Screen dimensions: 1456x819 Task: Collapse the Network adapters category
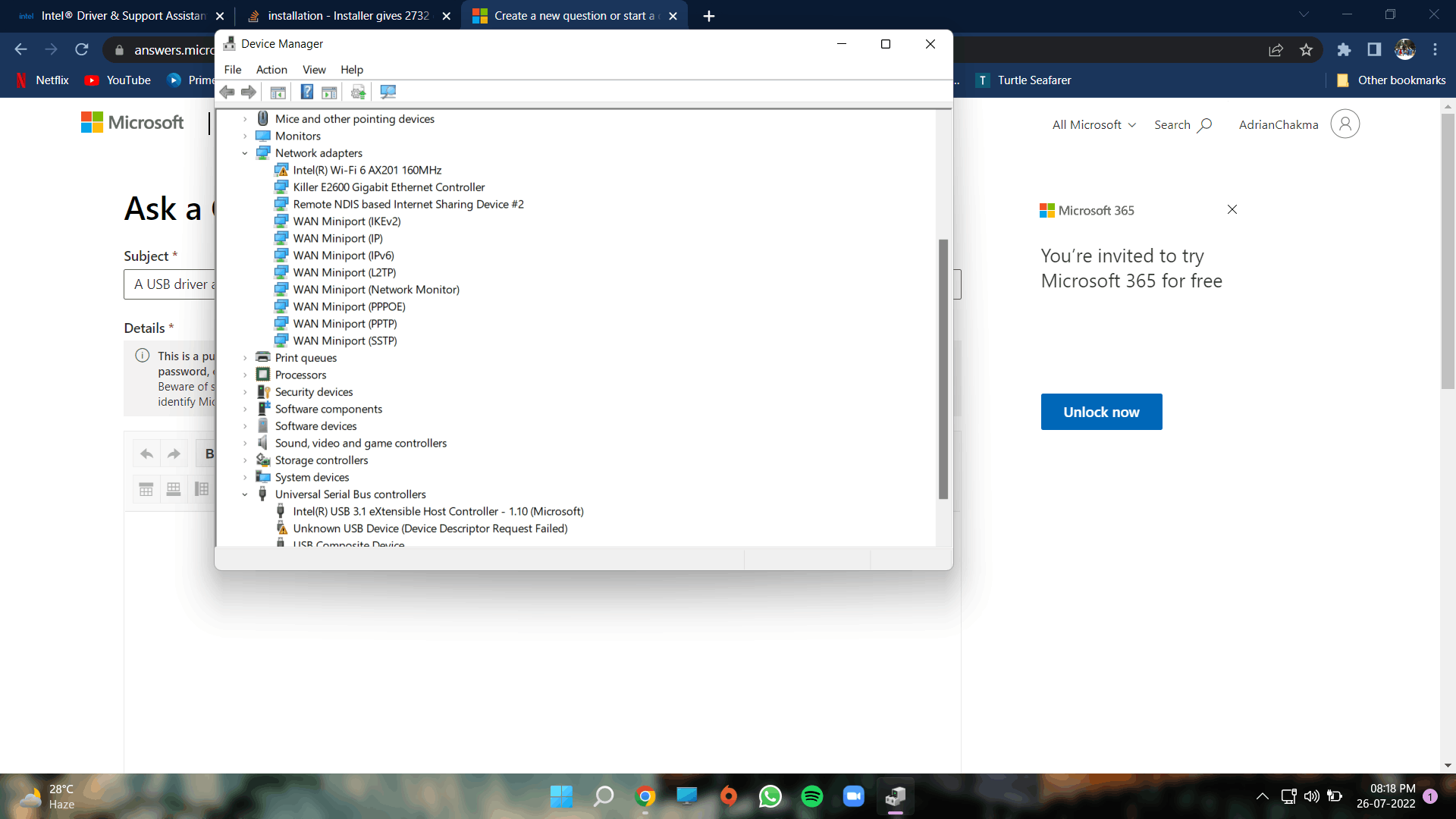coord(245,153)
